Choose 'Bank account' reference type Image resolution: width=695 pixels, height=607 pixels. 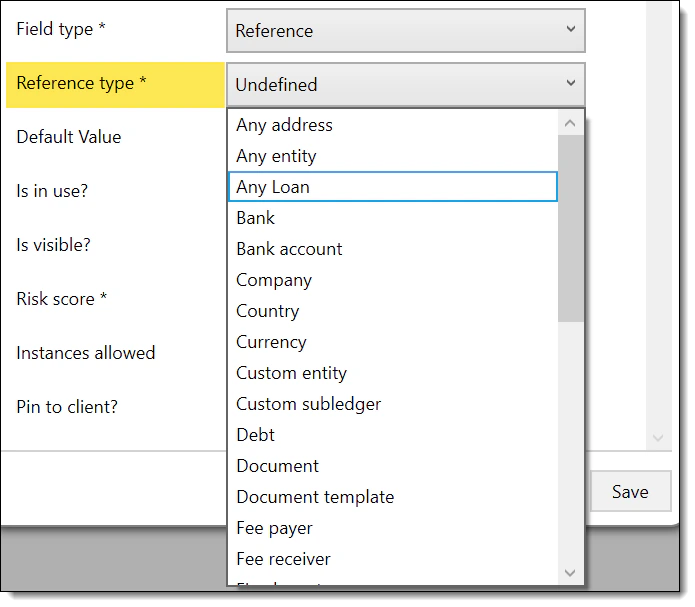click(393, 249)
